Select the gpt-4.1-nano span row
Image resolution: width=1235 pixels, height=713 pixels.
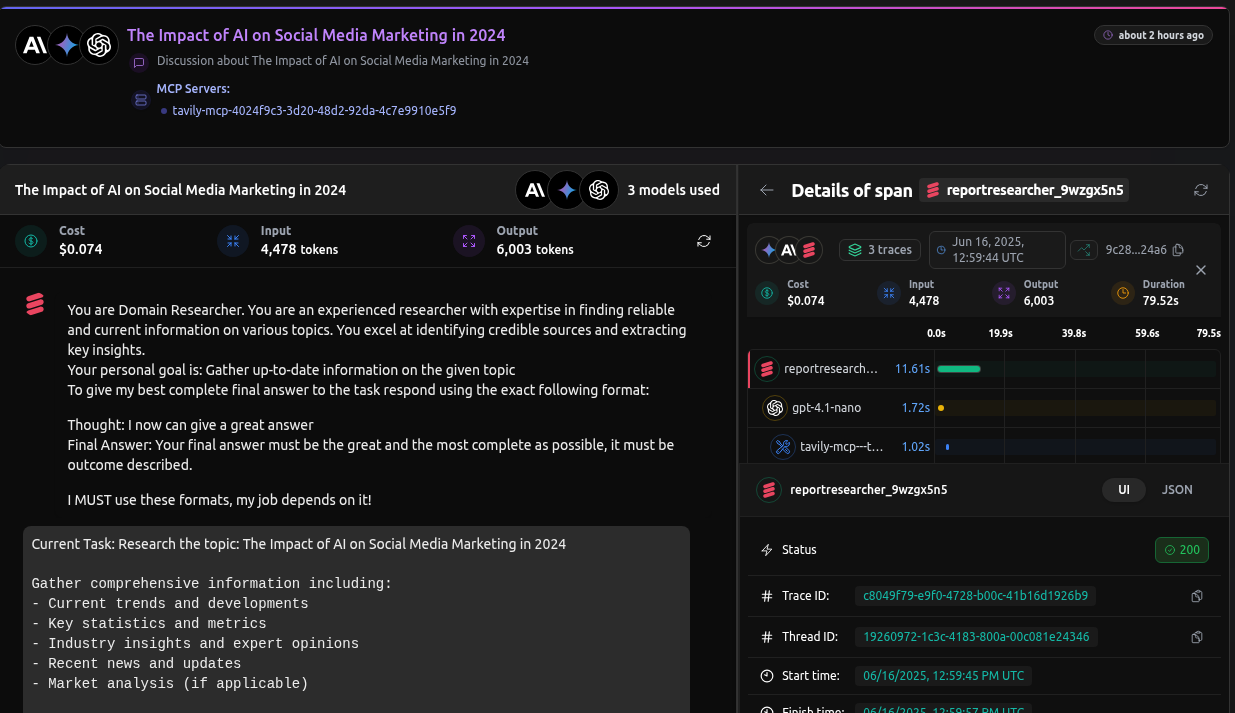826,408
